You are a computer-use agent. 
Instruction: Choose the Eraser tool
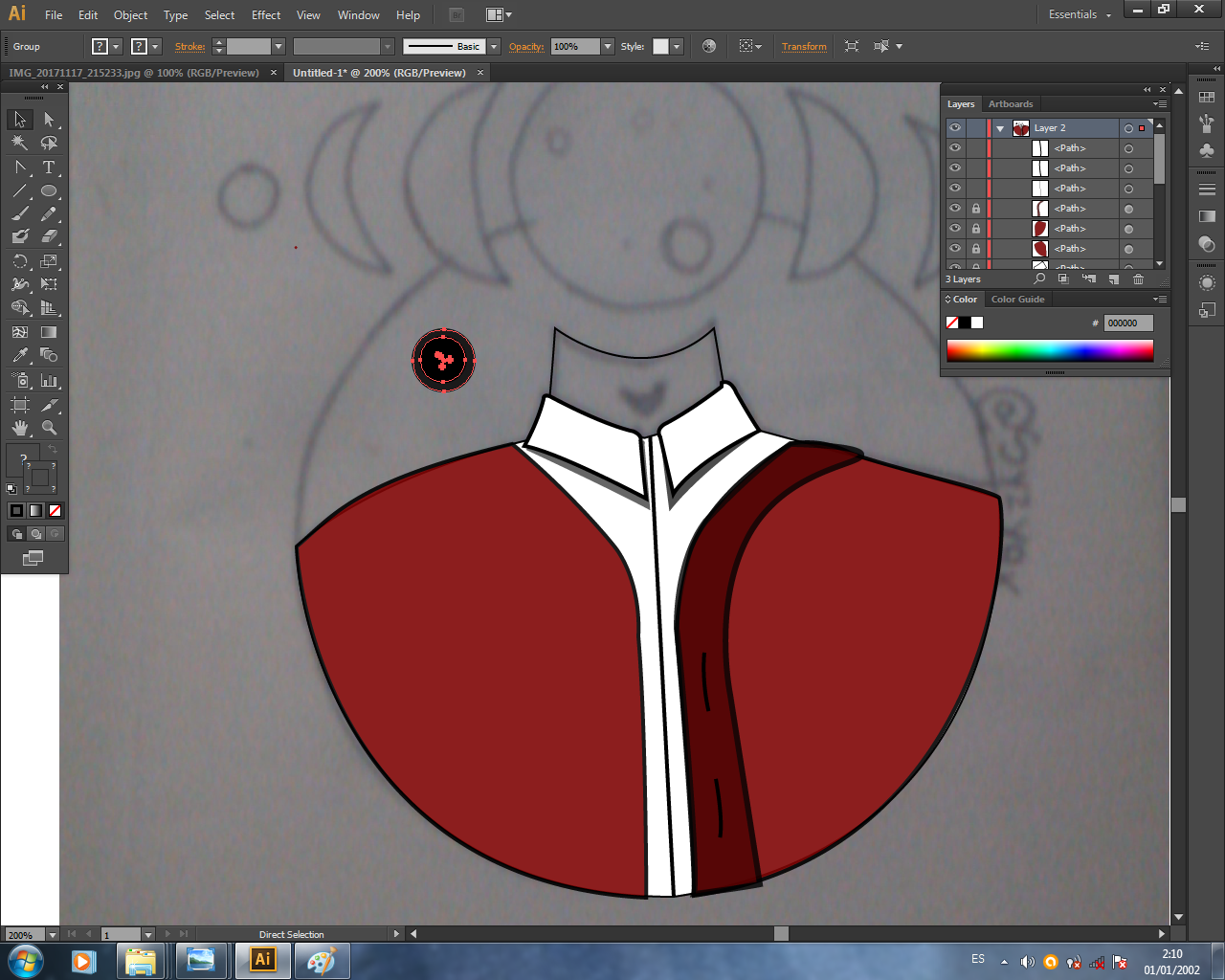tap(49, 236)
